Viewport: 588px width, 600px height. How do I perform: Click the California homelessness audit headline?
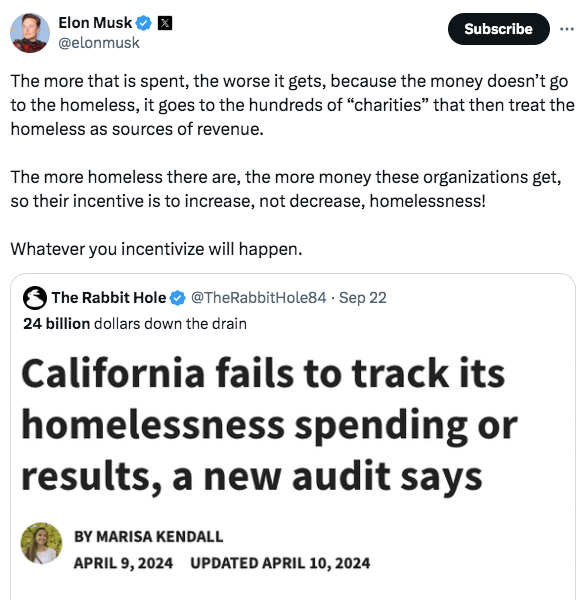(x=269, y=425)
